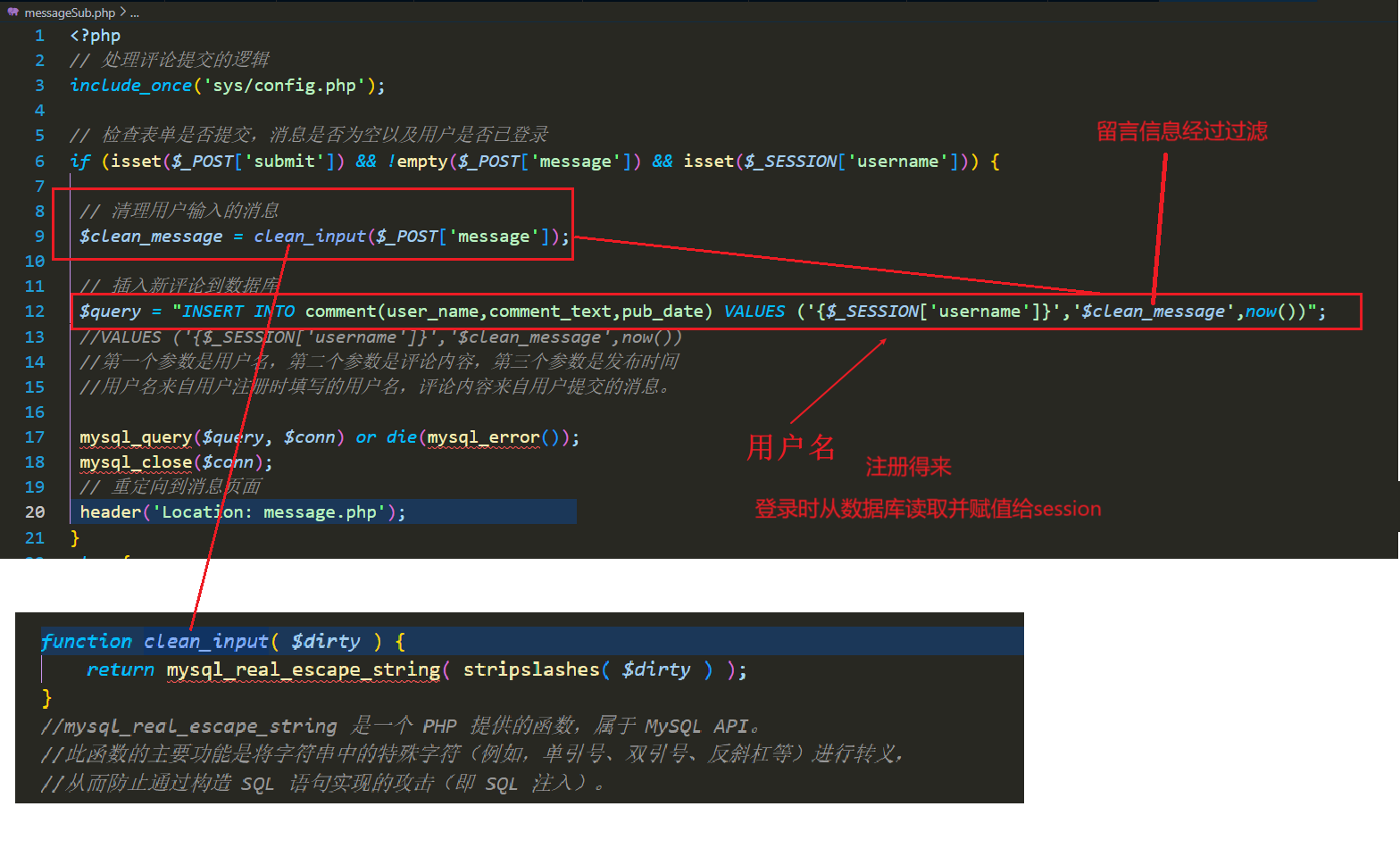
Task: Click the if keyword on line 6
Action: pos(79,162)
